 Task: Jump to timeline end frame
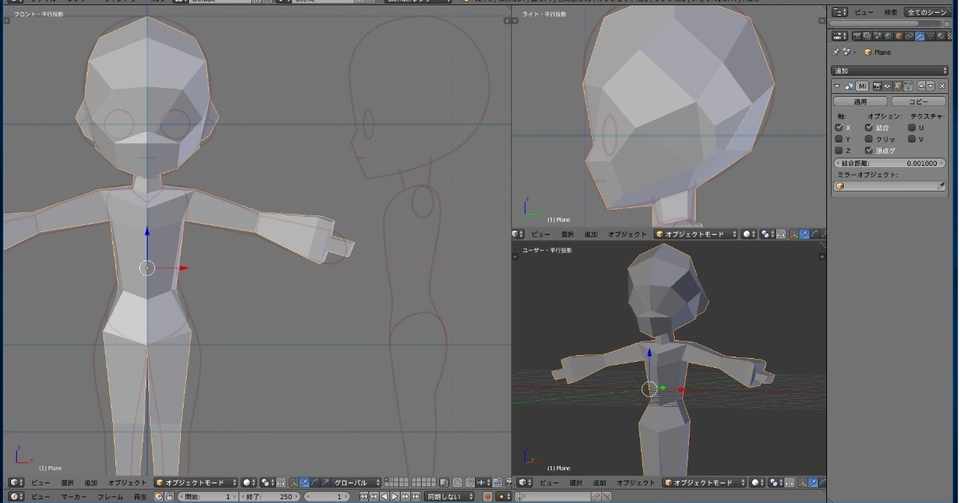click(x=416, y=496)
